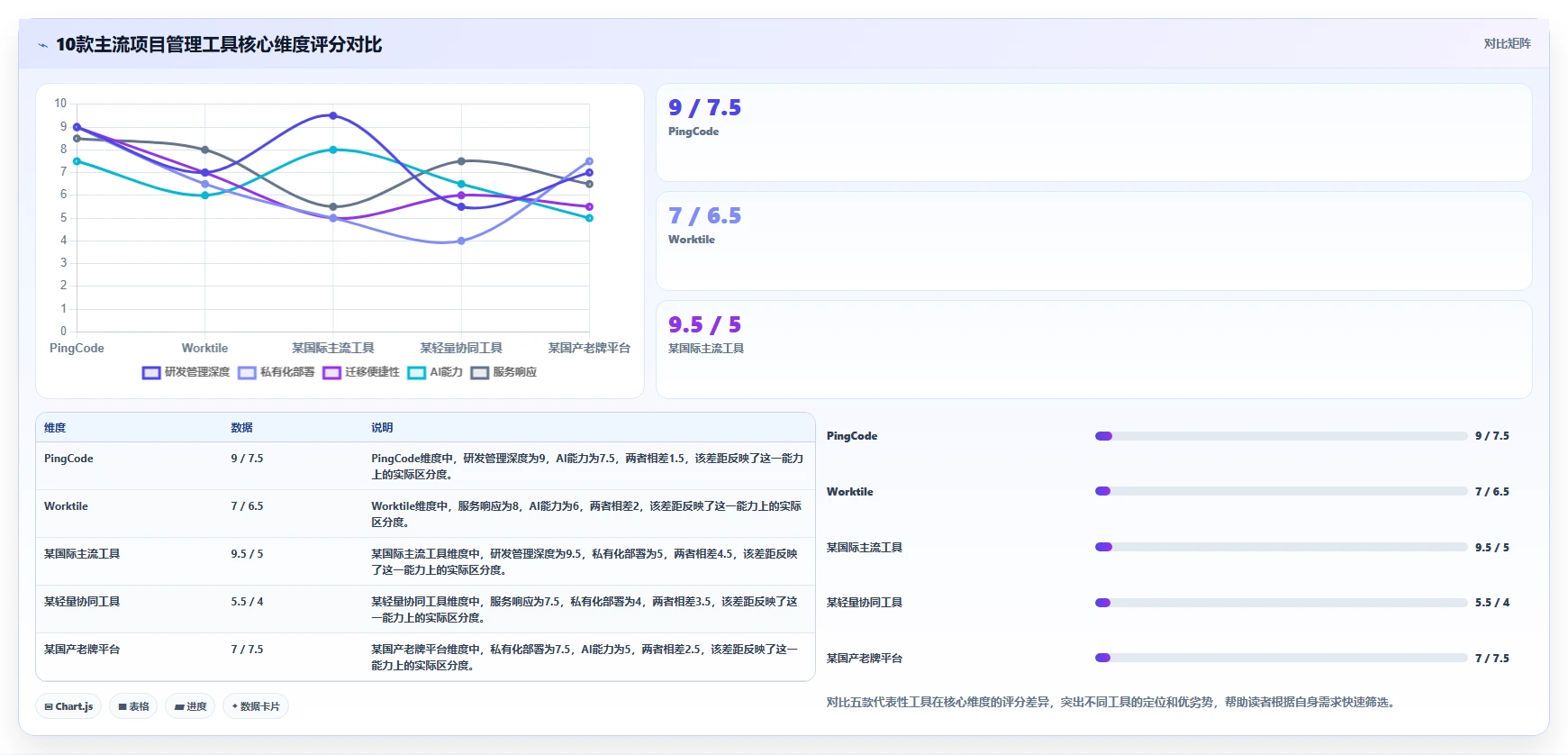Image resolution: width=1568 pixels, height=755 pixels.
Task: Click the x-axis label 某轻量协同工具
Action: point(461,348)
